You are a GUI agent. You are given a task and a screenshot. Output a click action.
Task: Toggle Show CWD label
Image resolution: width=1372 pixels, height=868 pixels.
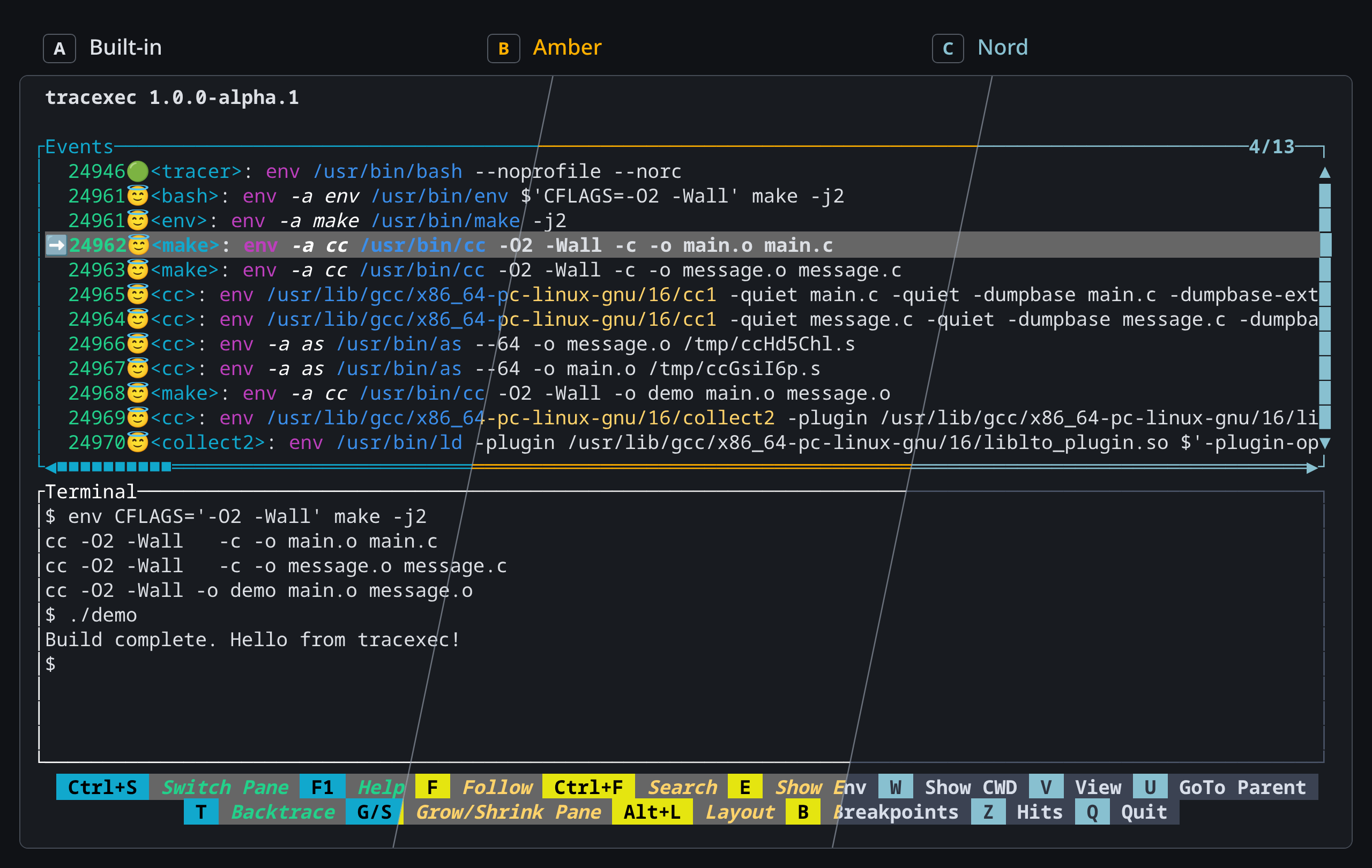[x=971, y=787]
